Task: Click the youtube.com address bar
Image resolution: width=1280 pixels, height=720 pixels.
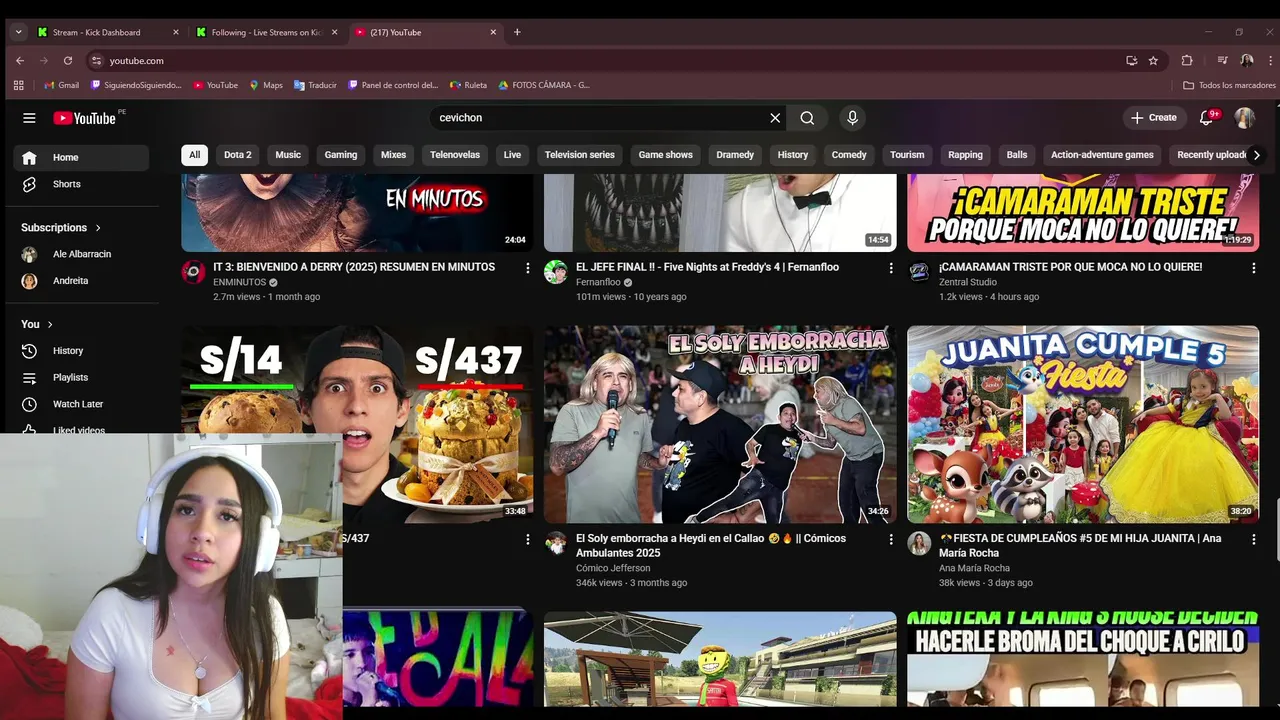Action: pos(600,61)
